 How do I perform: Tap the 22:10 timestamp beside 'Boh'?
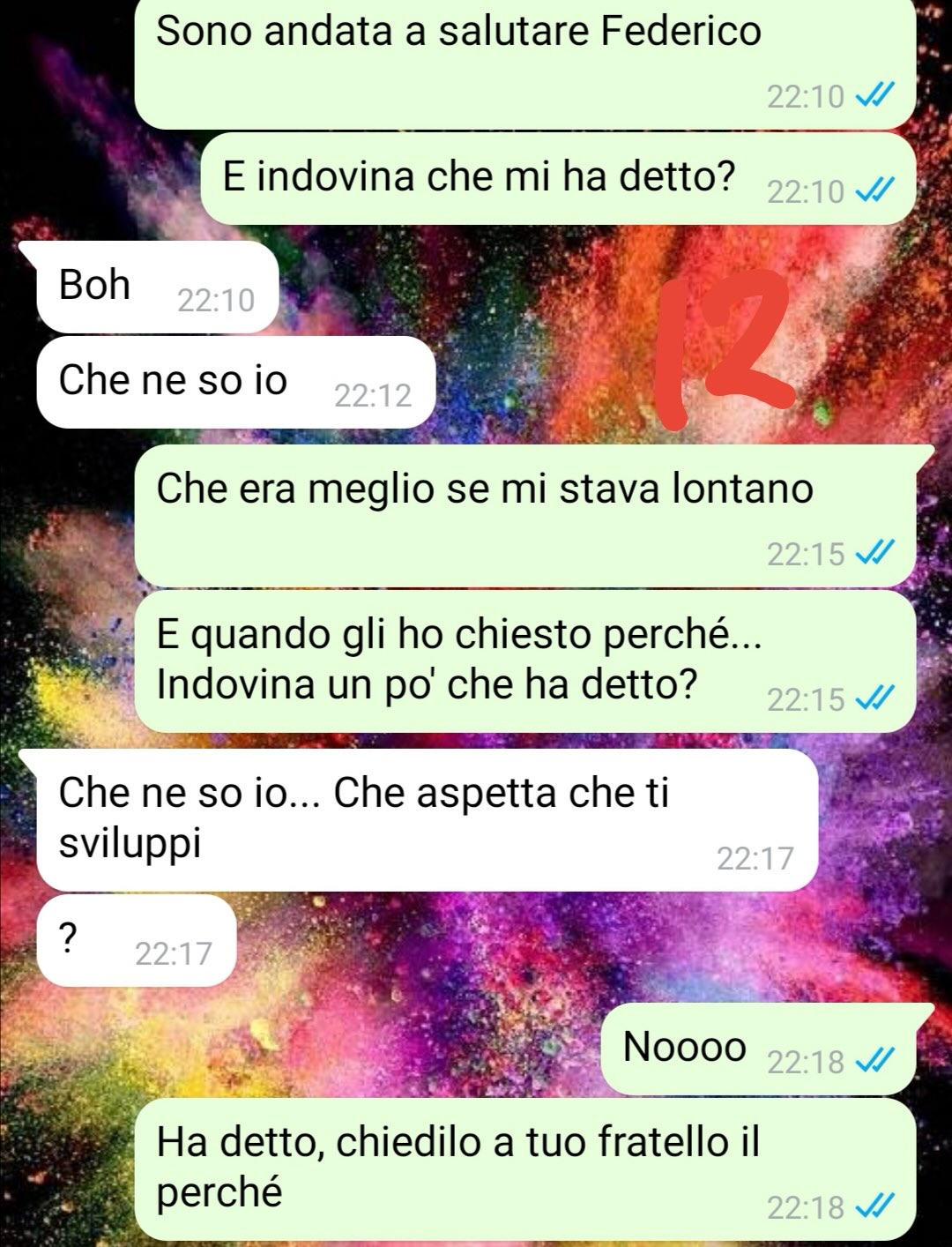click(x=216, y=301)
